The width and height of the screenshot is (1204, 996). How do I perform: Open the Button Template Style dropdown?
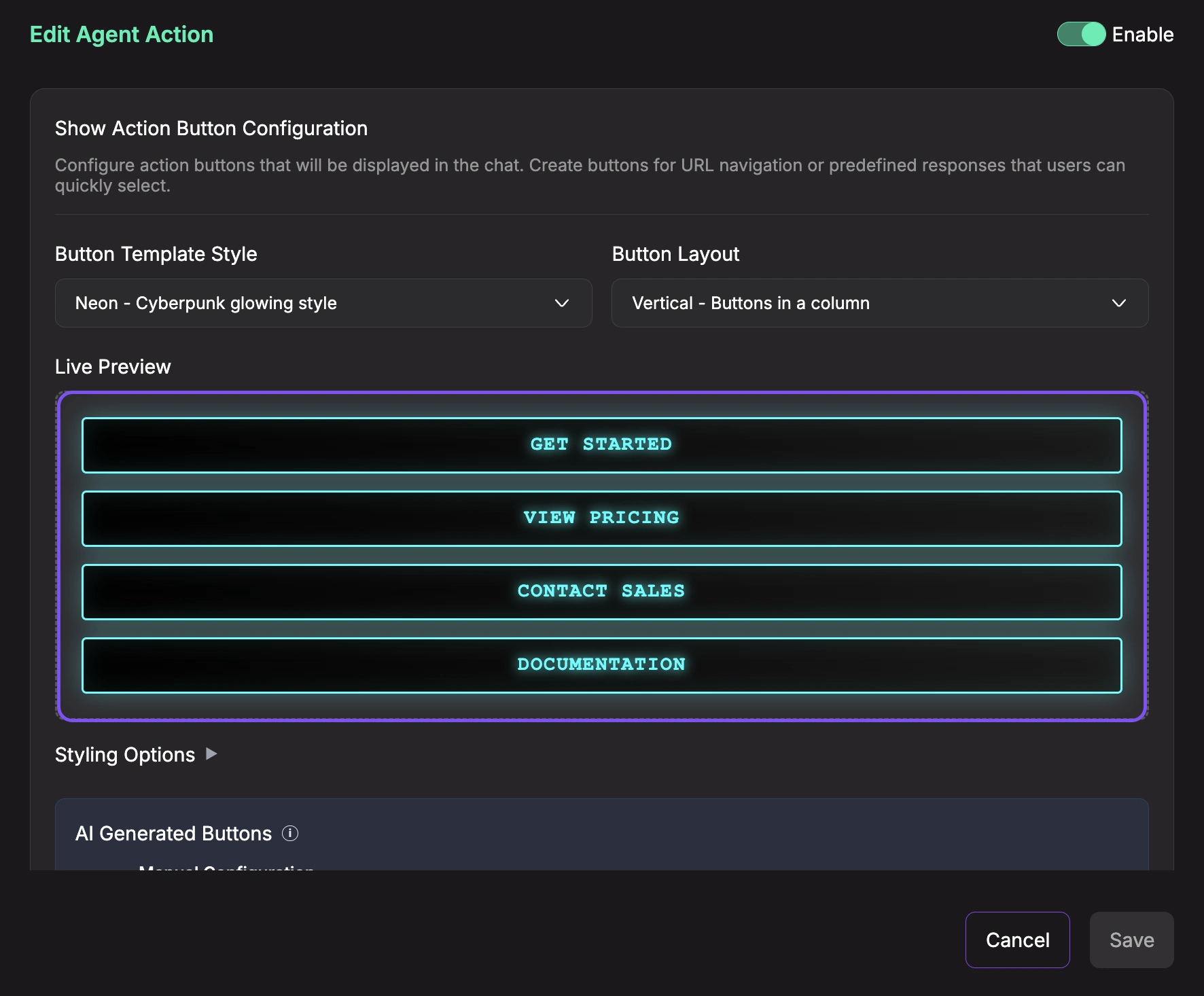pos(323,303)
